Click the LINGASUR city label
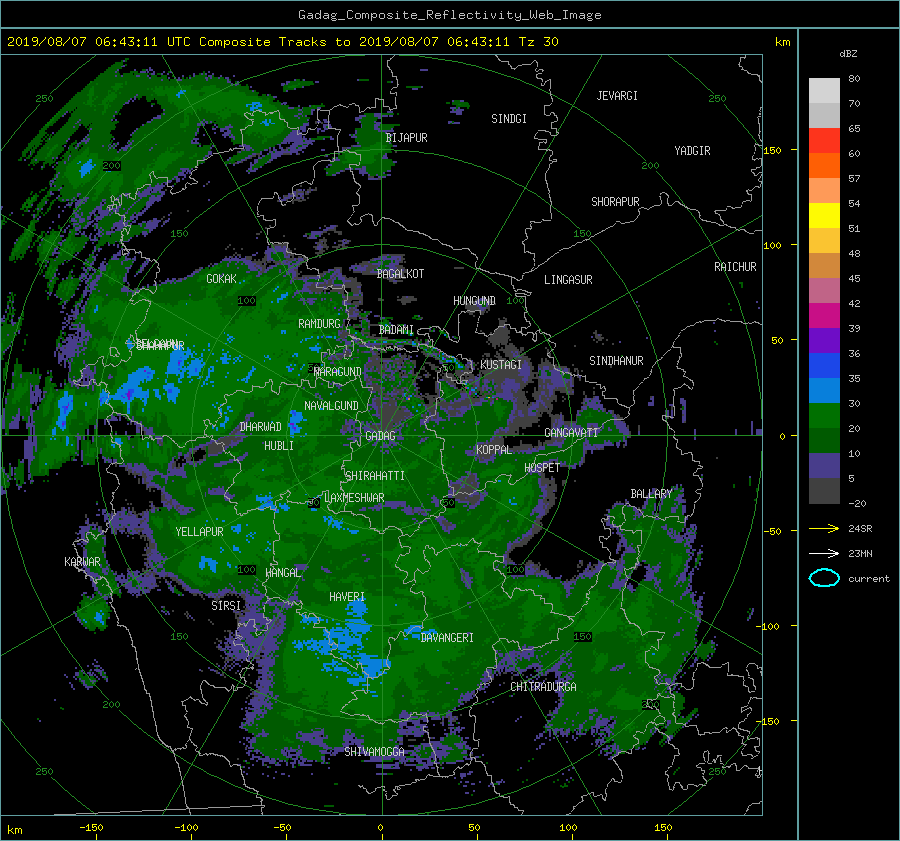The image size is (900, 841). coord(568,280)
